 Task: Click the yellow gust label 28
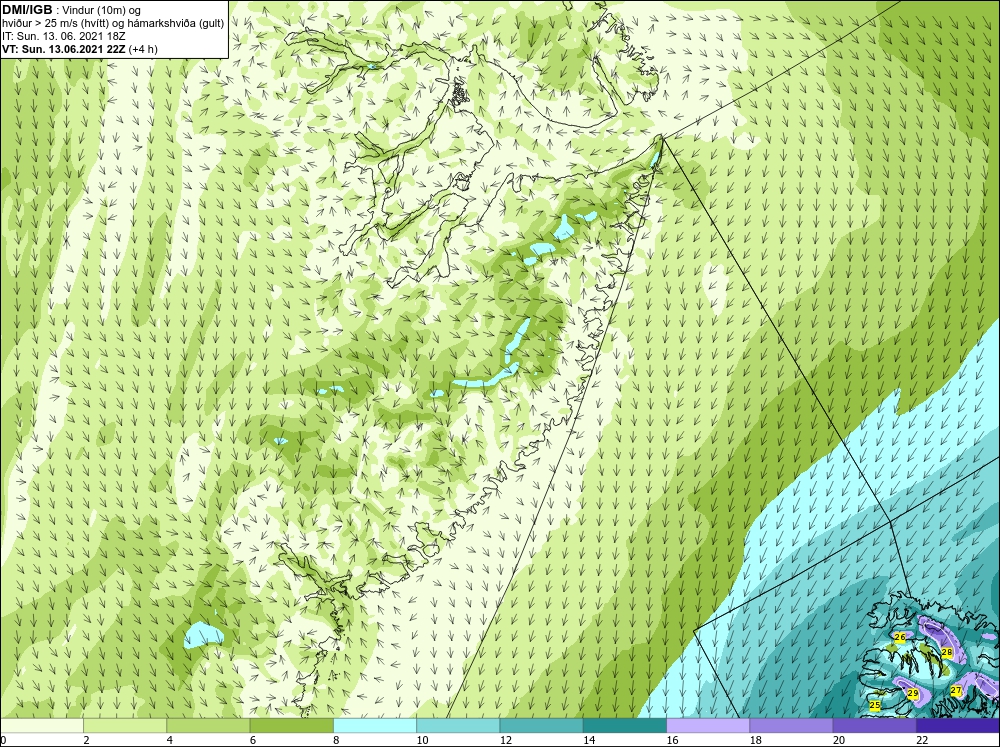coord(947,652)
